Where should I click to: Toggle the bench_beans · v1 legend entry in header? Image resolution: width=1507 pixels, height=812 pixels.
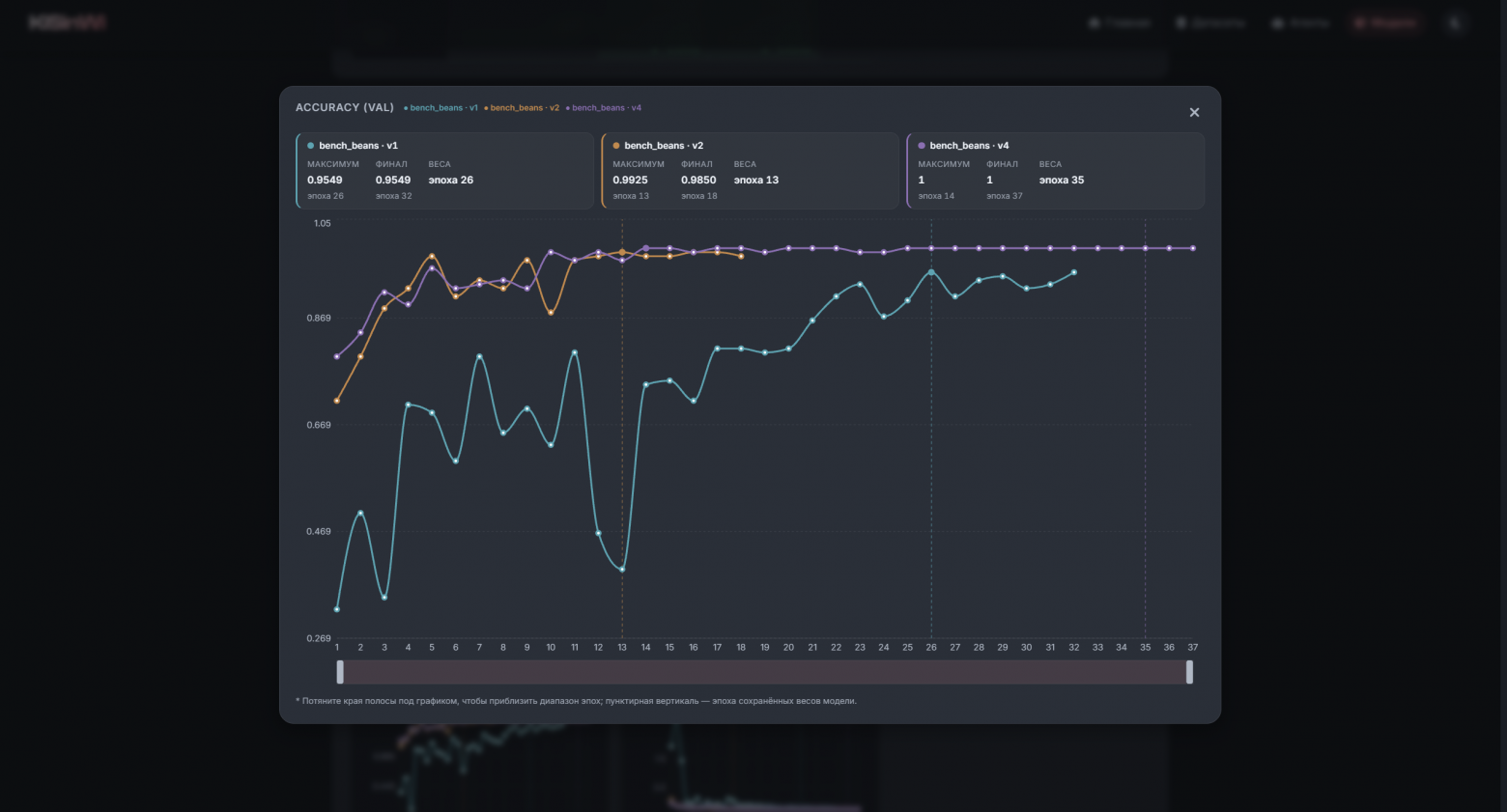(441, 108)
